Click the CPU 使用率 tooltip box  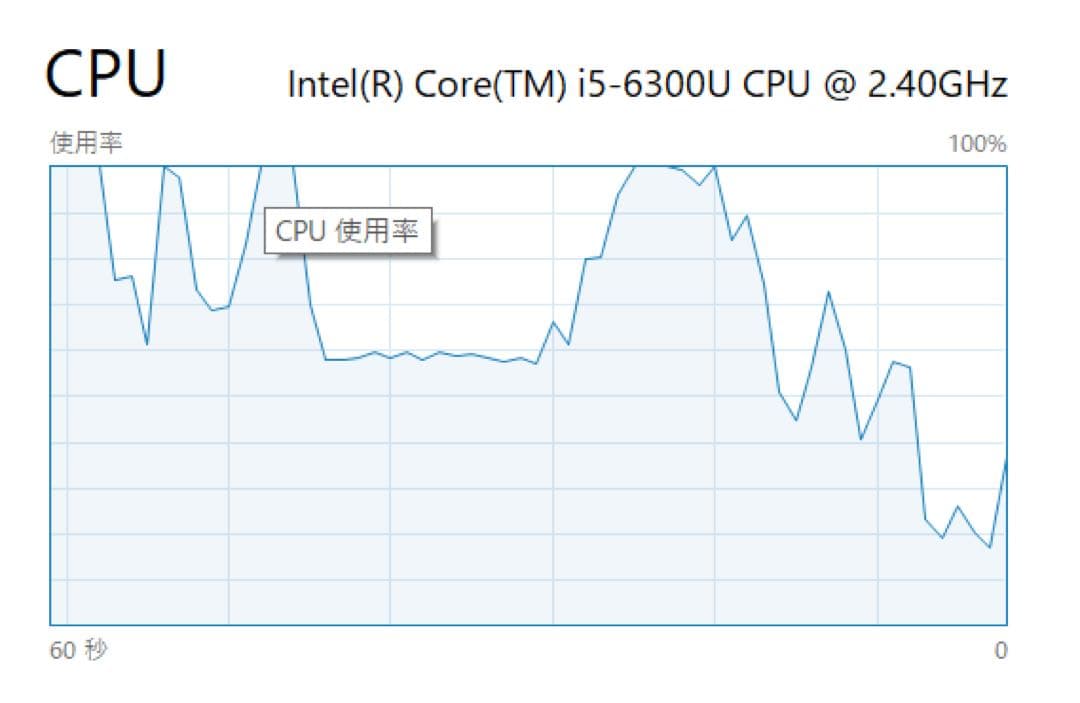click(350, 231)
